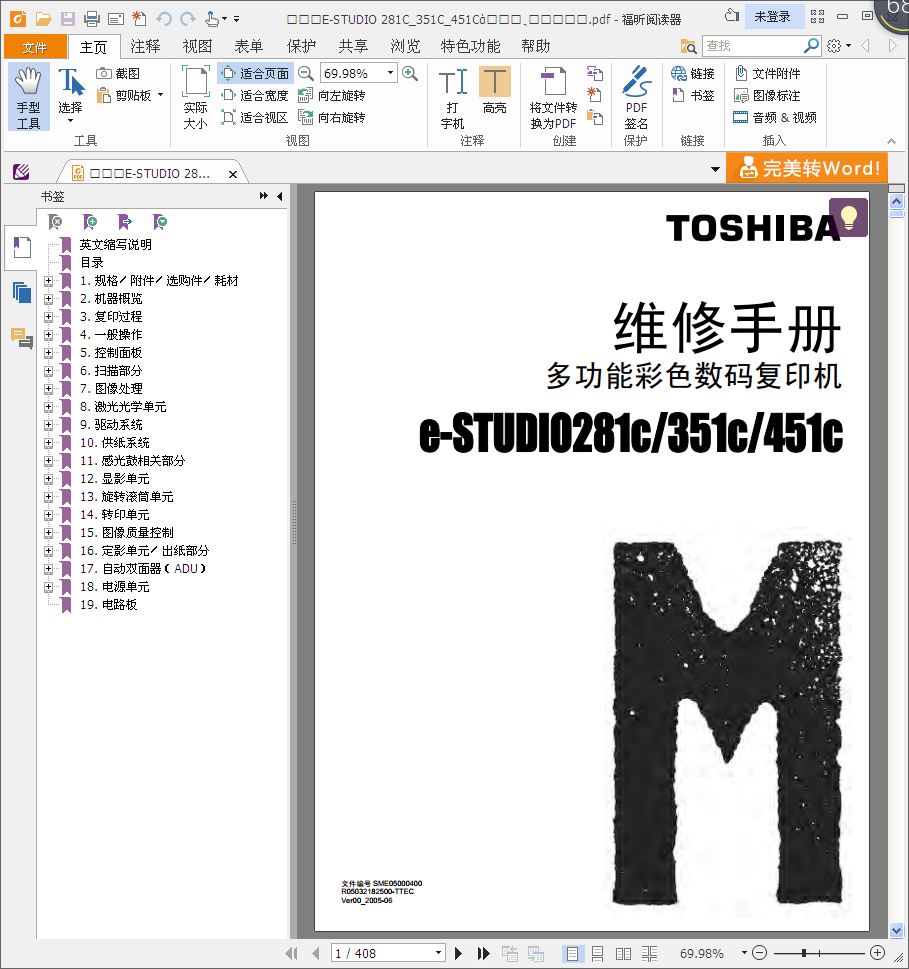Click the 完美转Word! banner button
Screen dimensions: 909x969
point(807,167)
